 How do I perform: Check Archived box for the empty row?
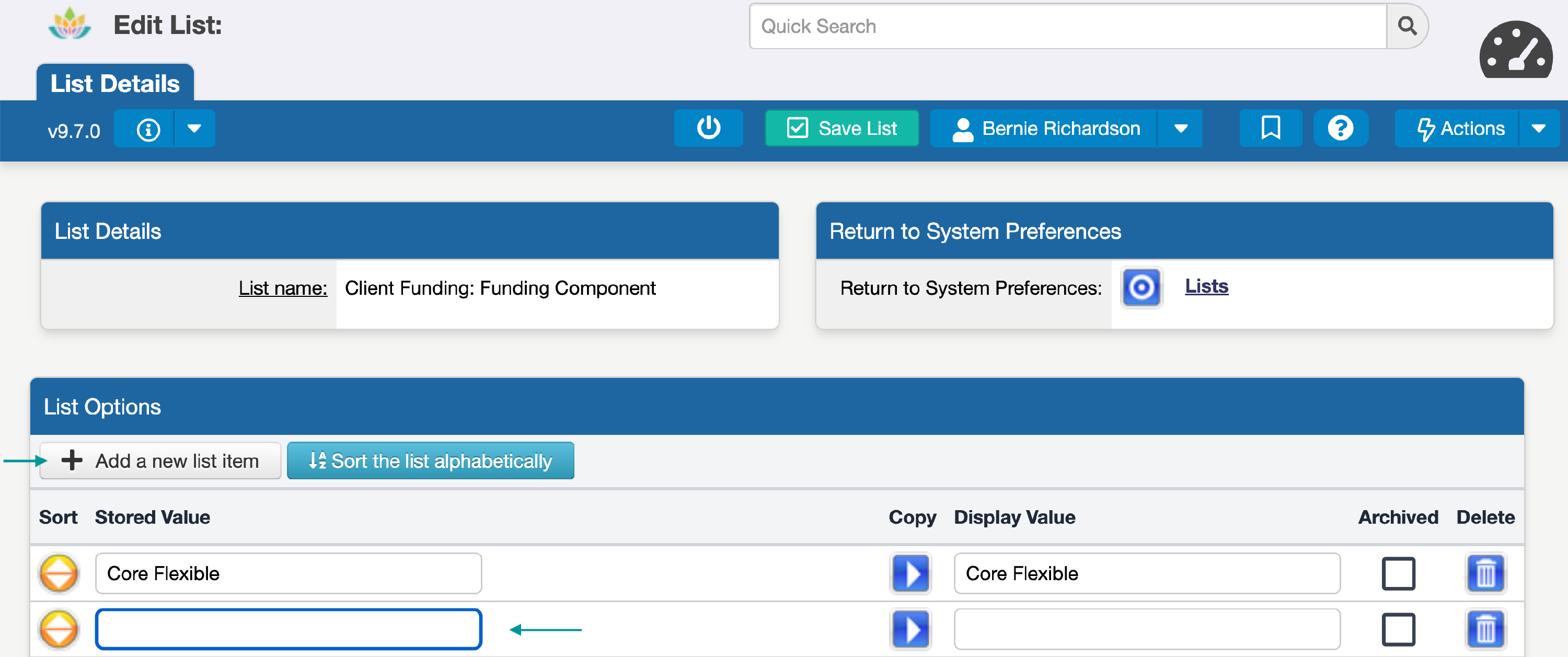pos(1398,629)
